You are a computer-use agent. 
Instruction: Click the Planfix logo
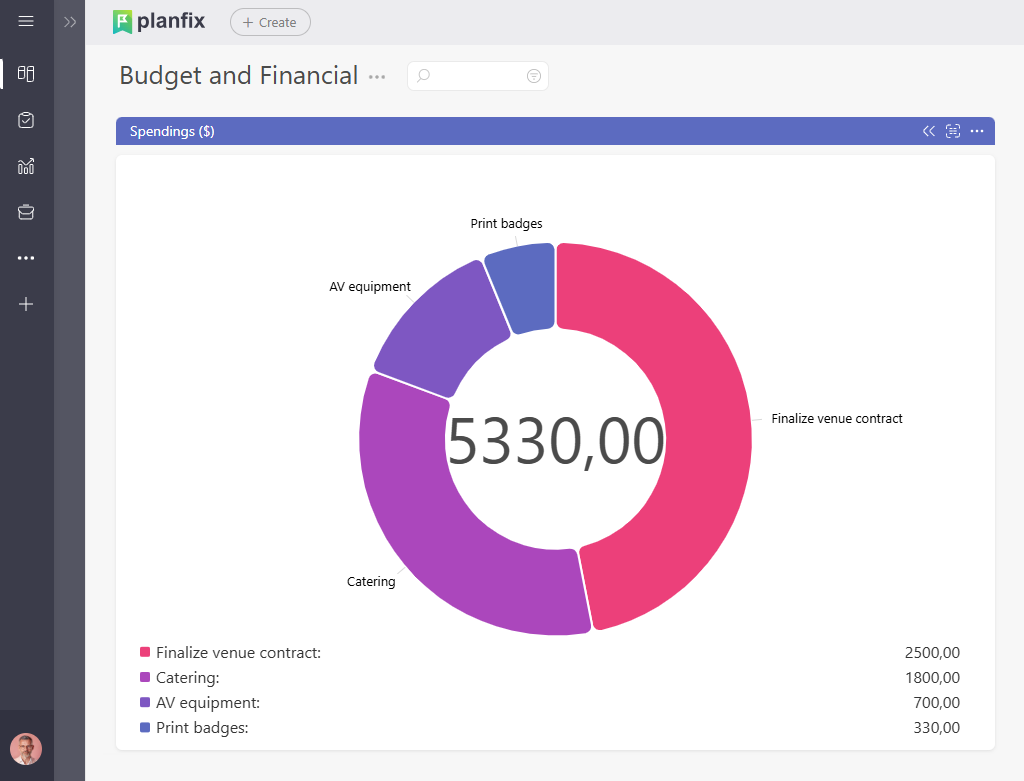[159, 22]
